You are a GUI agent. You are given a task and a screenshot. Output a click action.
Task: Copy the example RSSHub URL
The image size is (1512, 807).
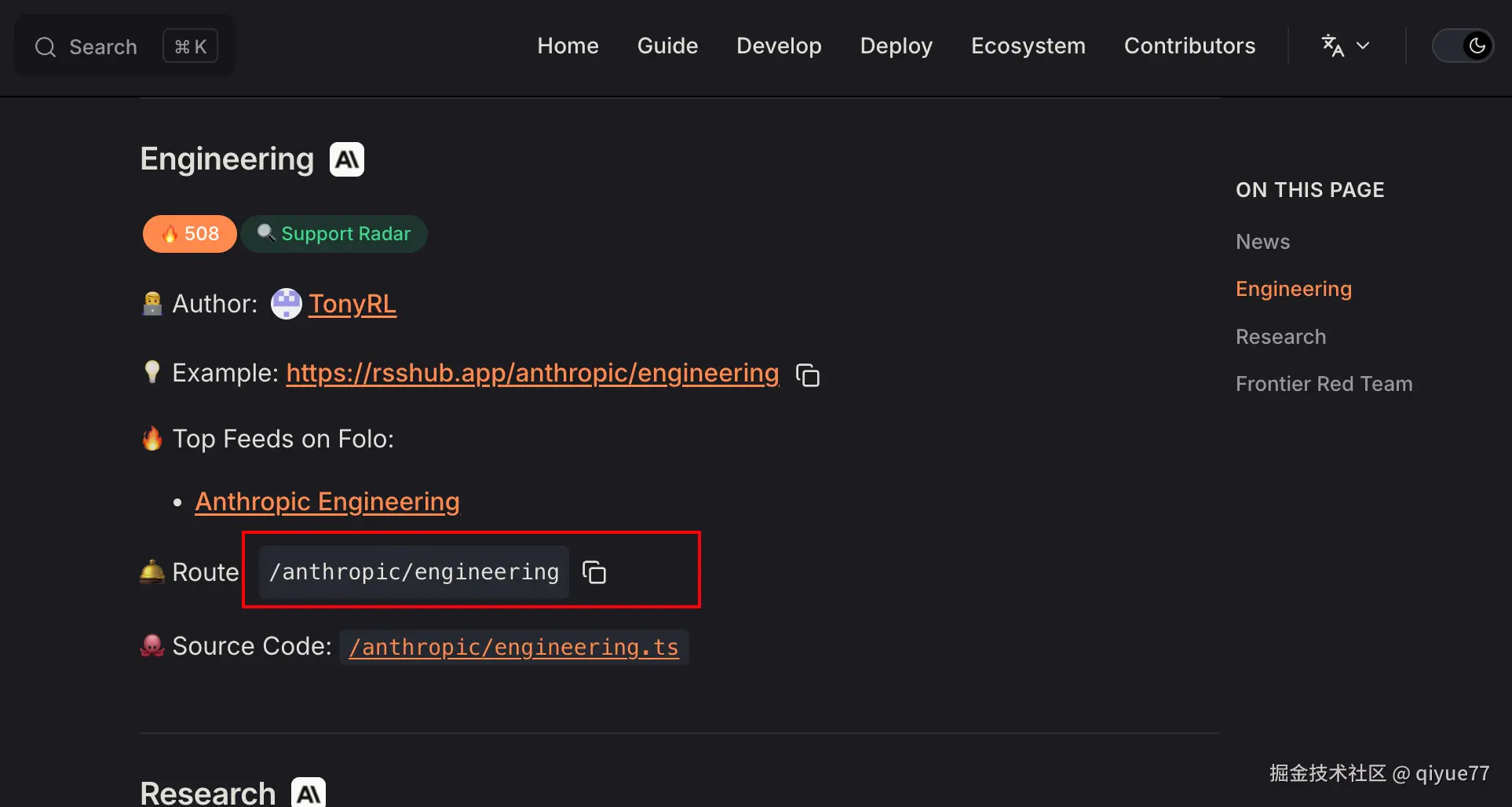tap(808, 375)
